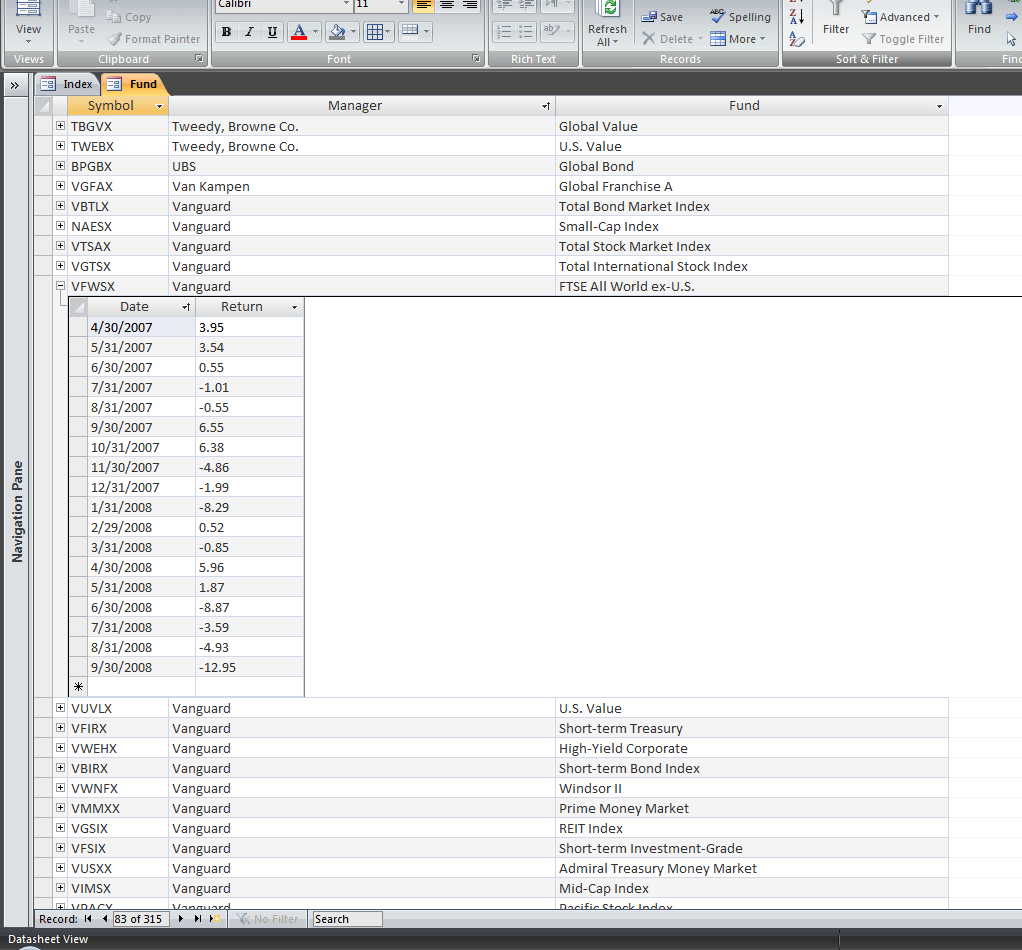Expand the TBGVX row subdatasheet
This screenshot has height=950, width=1022.
(61, 126)
